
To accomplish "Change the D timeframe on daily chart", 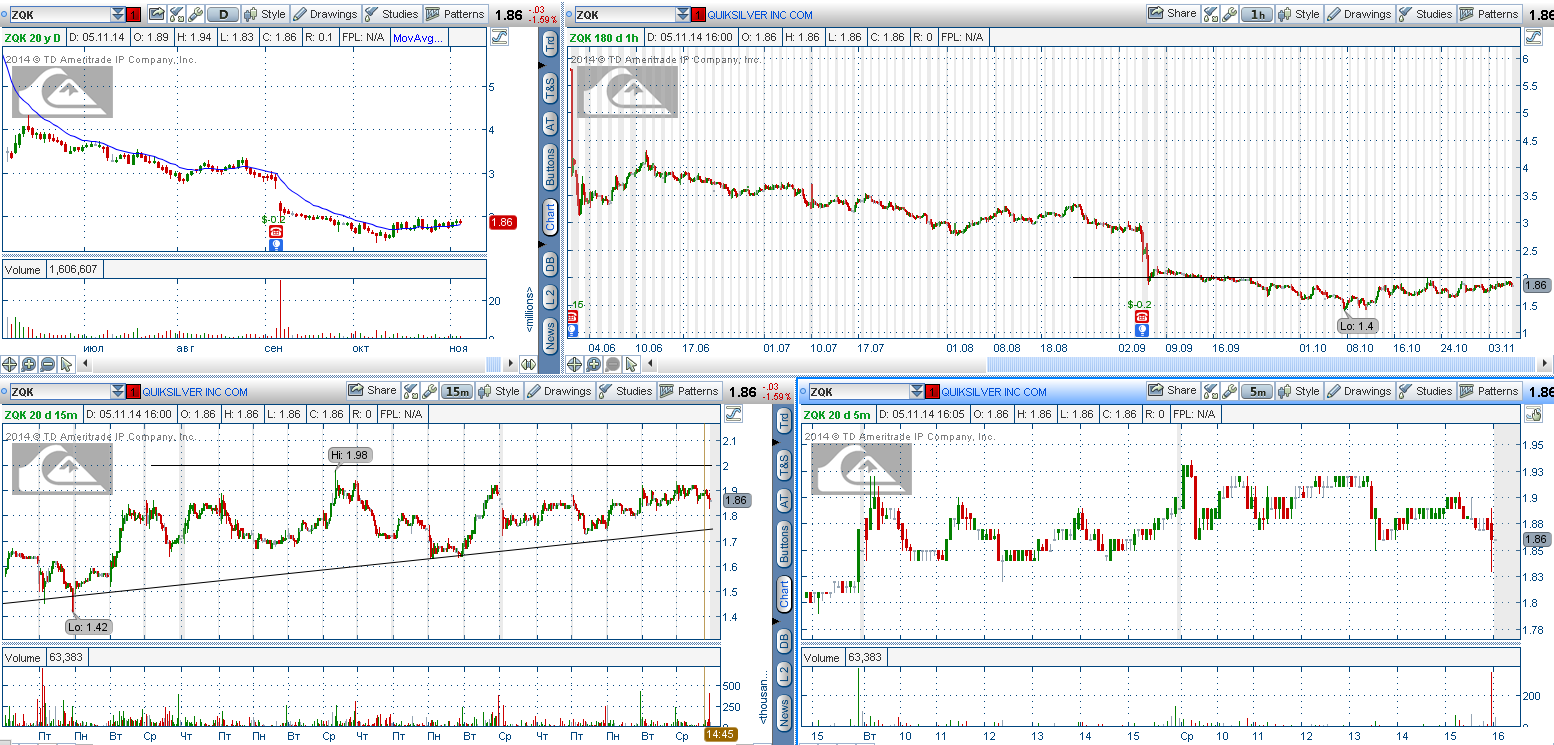I will point(223,14).
